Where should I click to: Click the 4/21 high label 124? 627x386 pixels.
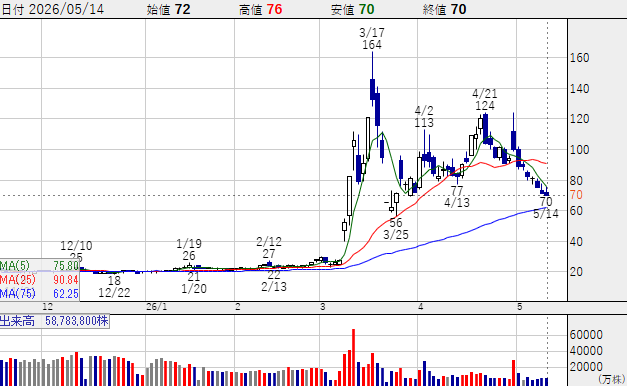click(485, 106)
